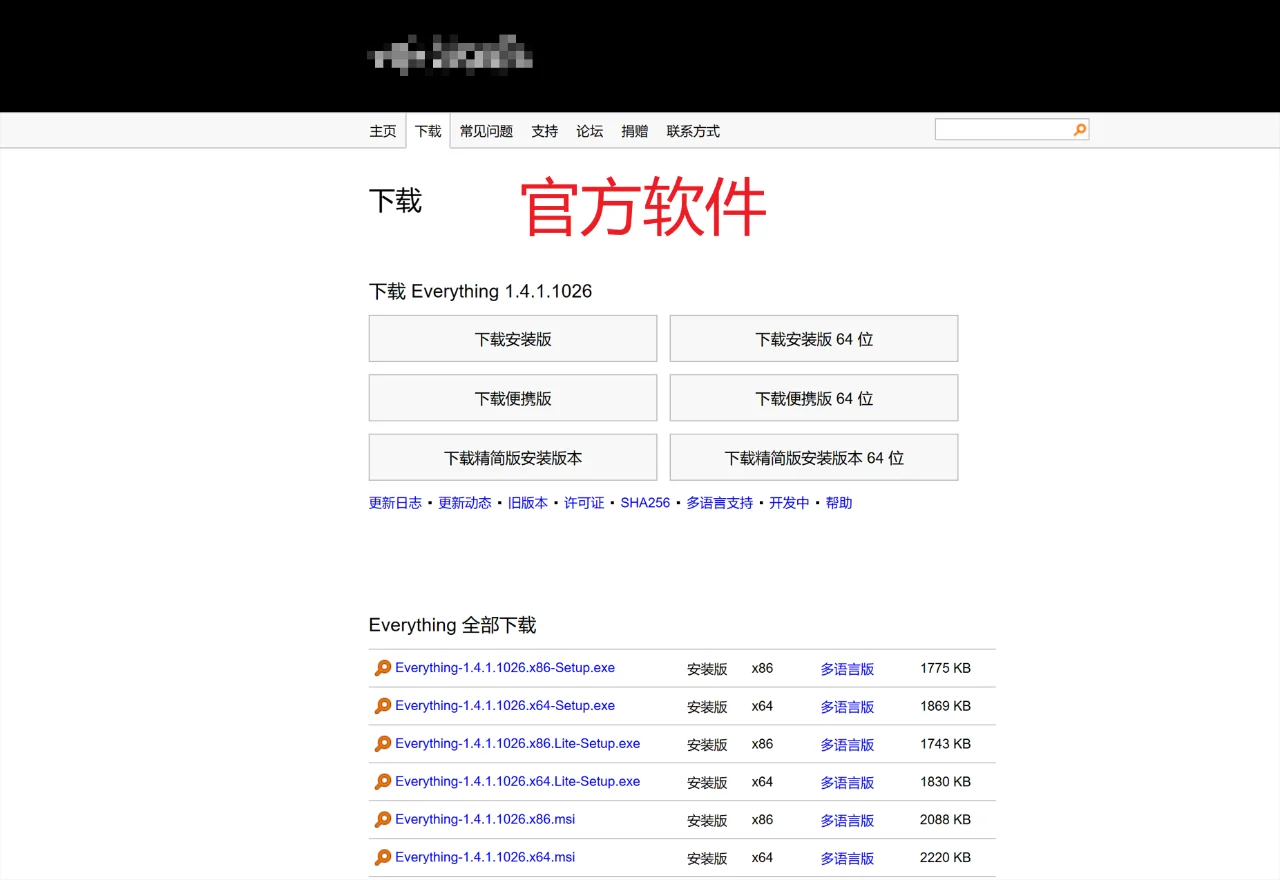Click the 下载安装版 64 位 button
The height and width of the screenshot is (880, 1280).
813,338
